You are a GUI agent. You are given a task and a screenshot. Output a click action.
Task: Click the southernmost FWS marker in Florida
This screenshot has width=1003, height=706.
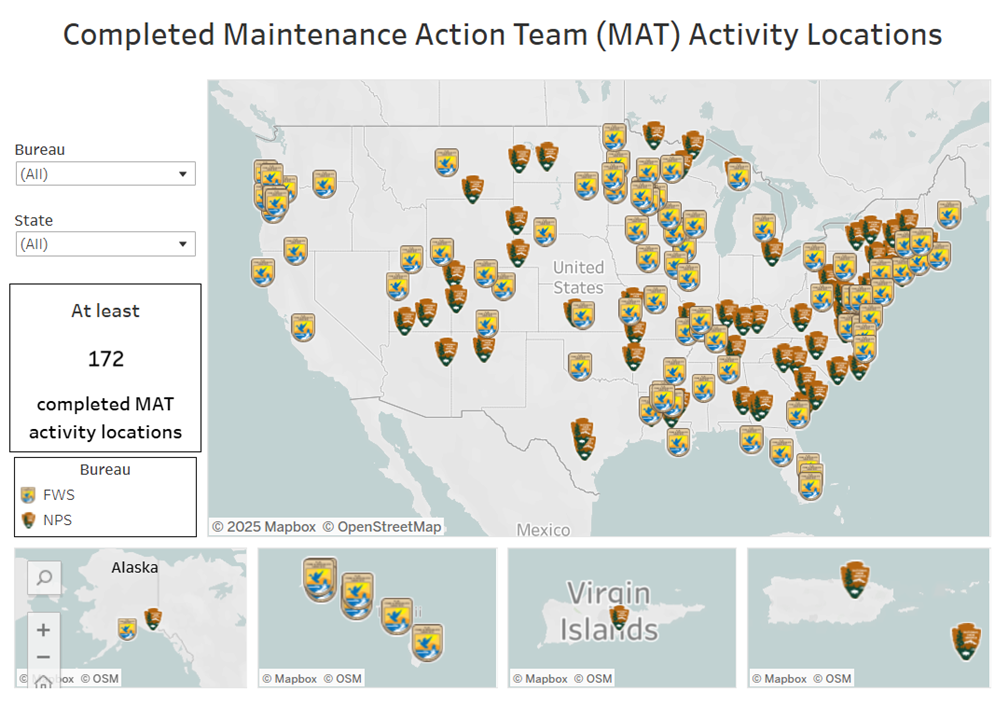[810, 486]
